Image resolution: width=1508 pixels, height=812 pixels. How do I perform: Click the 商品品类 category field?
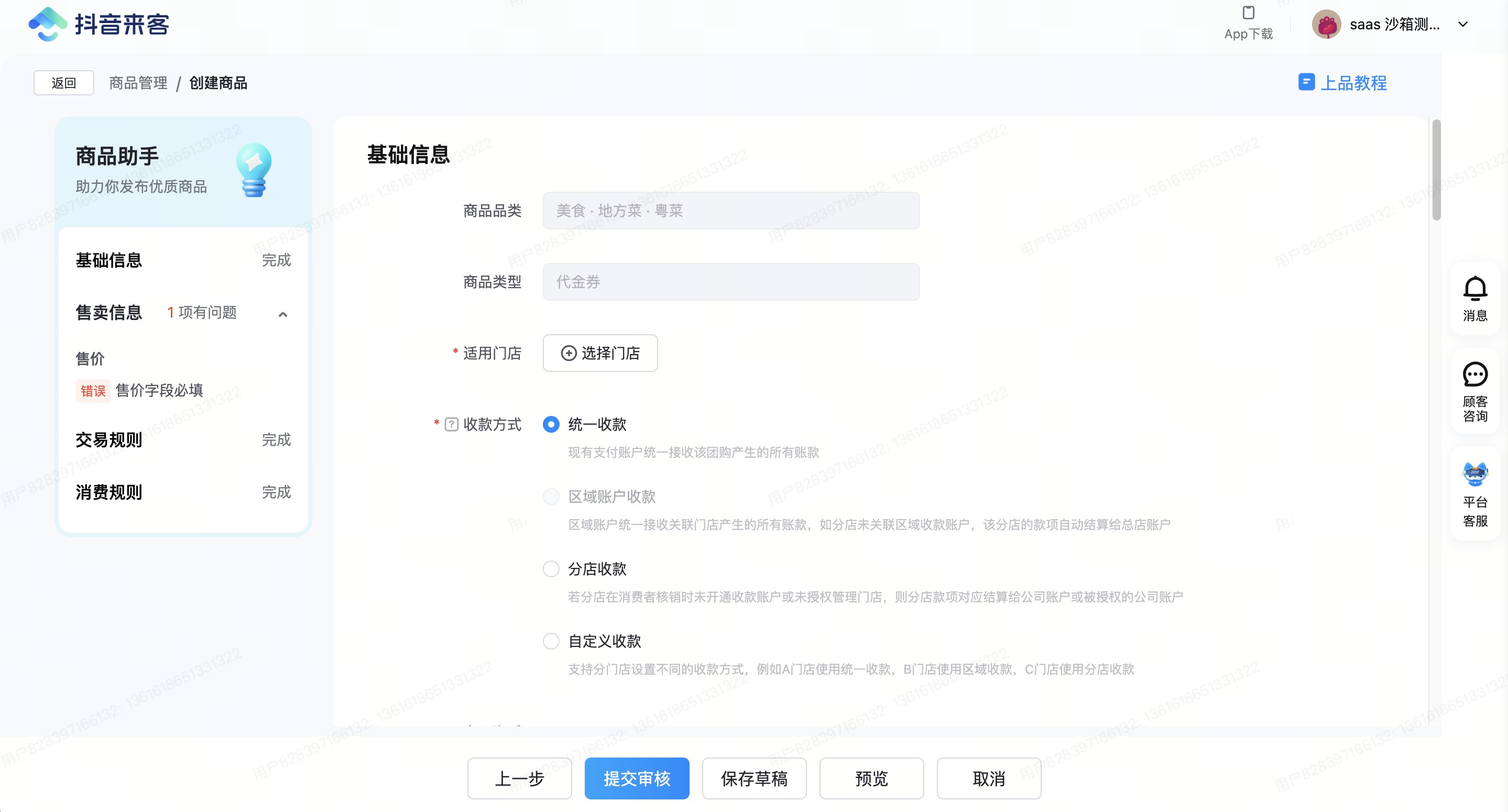730,211
